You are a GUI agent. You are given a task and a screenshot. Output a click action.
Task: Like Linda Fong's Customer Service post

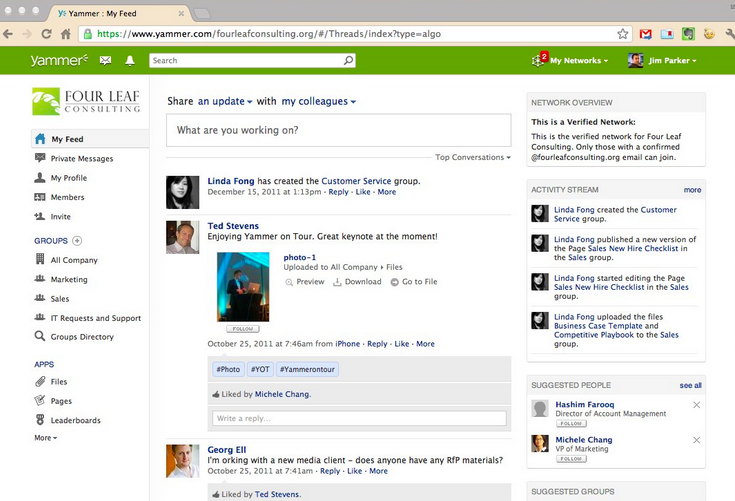coord(363,192)
